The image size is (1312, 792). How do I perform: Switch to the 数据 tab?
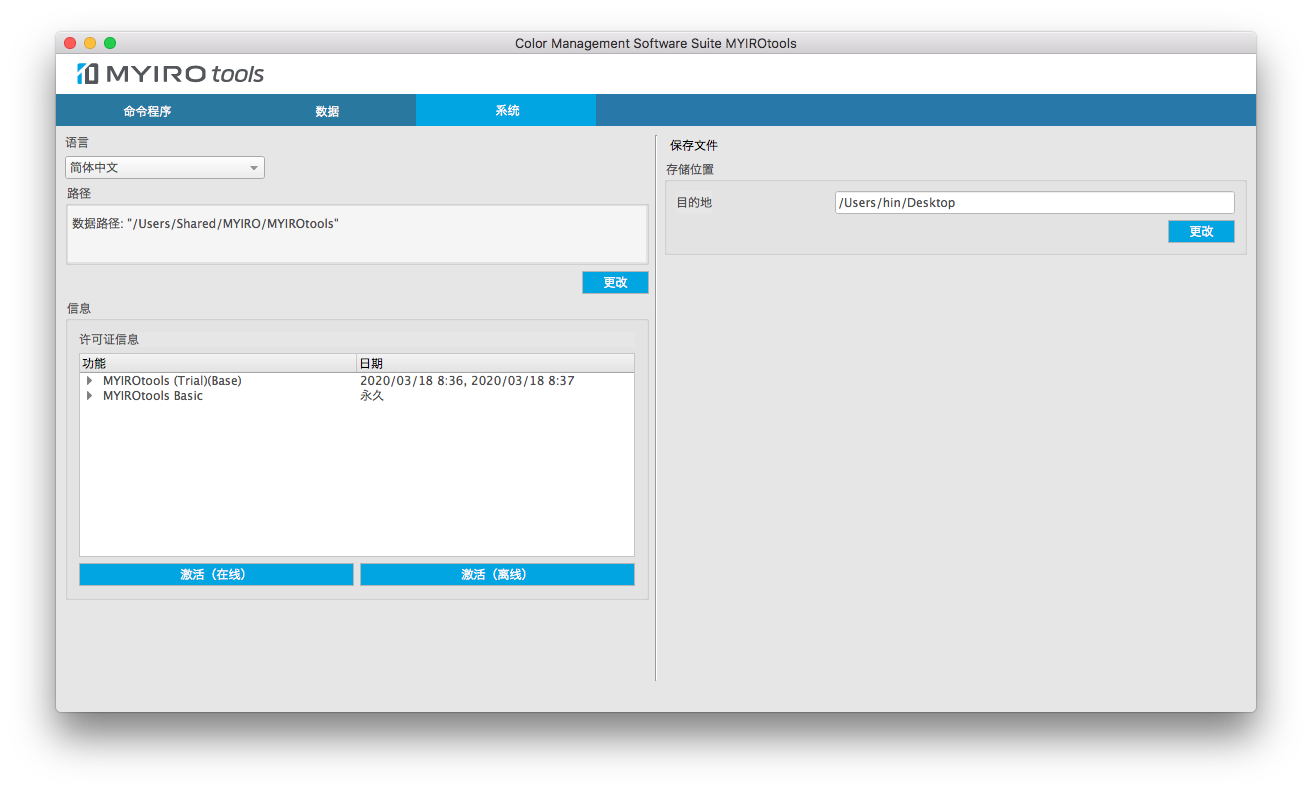pyautogui.click(x=327, y=111)
